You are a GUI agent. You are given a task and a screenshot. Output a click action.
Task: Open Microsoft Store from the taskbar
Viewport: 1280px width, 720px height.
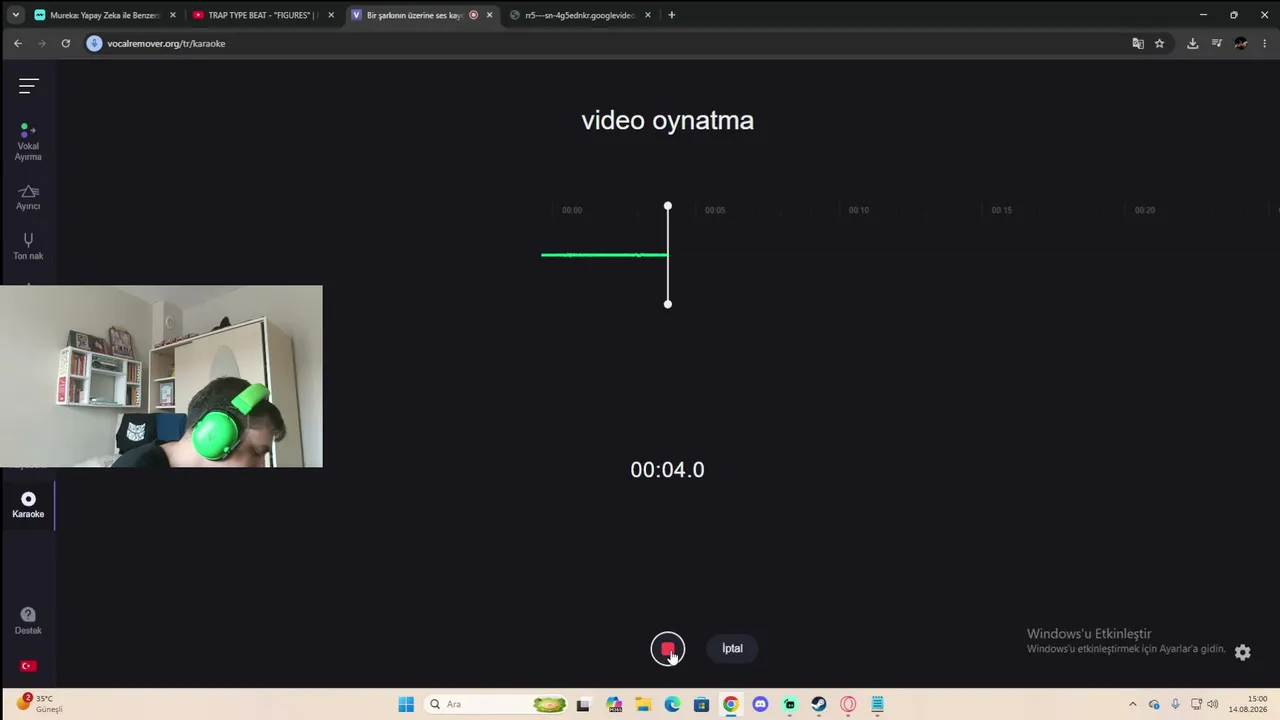701,704
